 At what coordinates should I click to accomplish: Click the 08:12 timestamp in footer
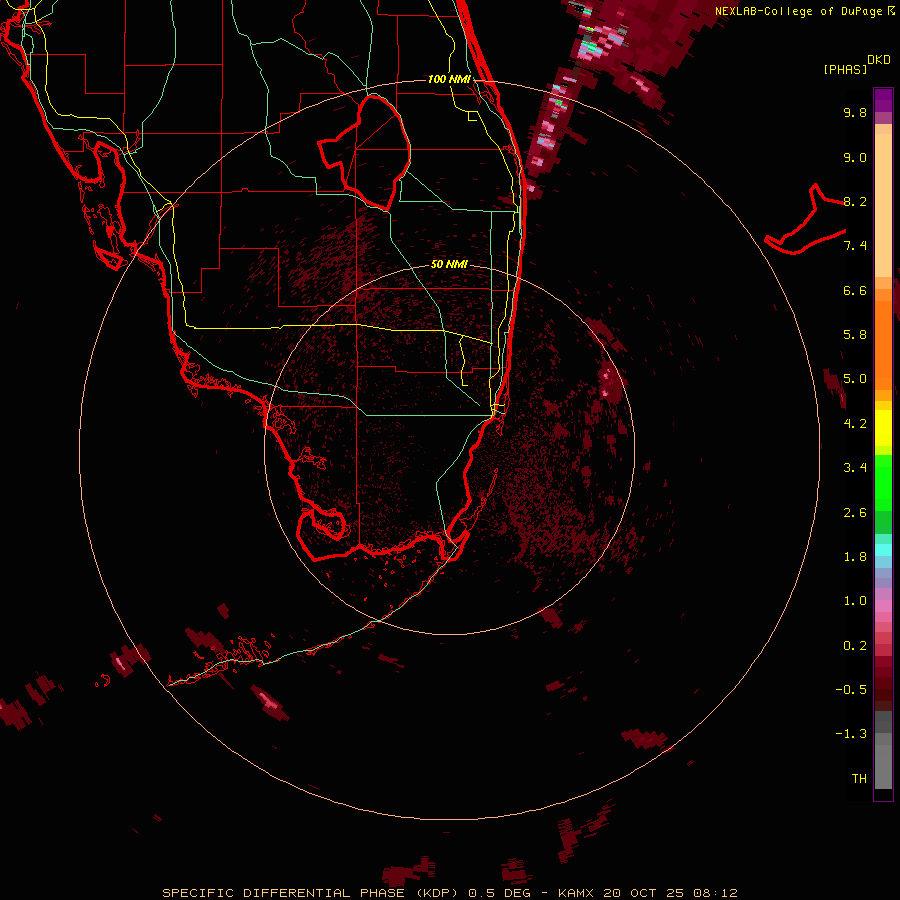pos(715,893)
